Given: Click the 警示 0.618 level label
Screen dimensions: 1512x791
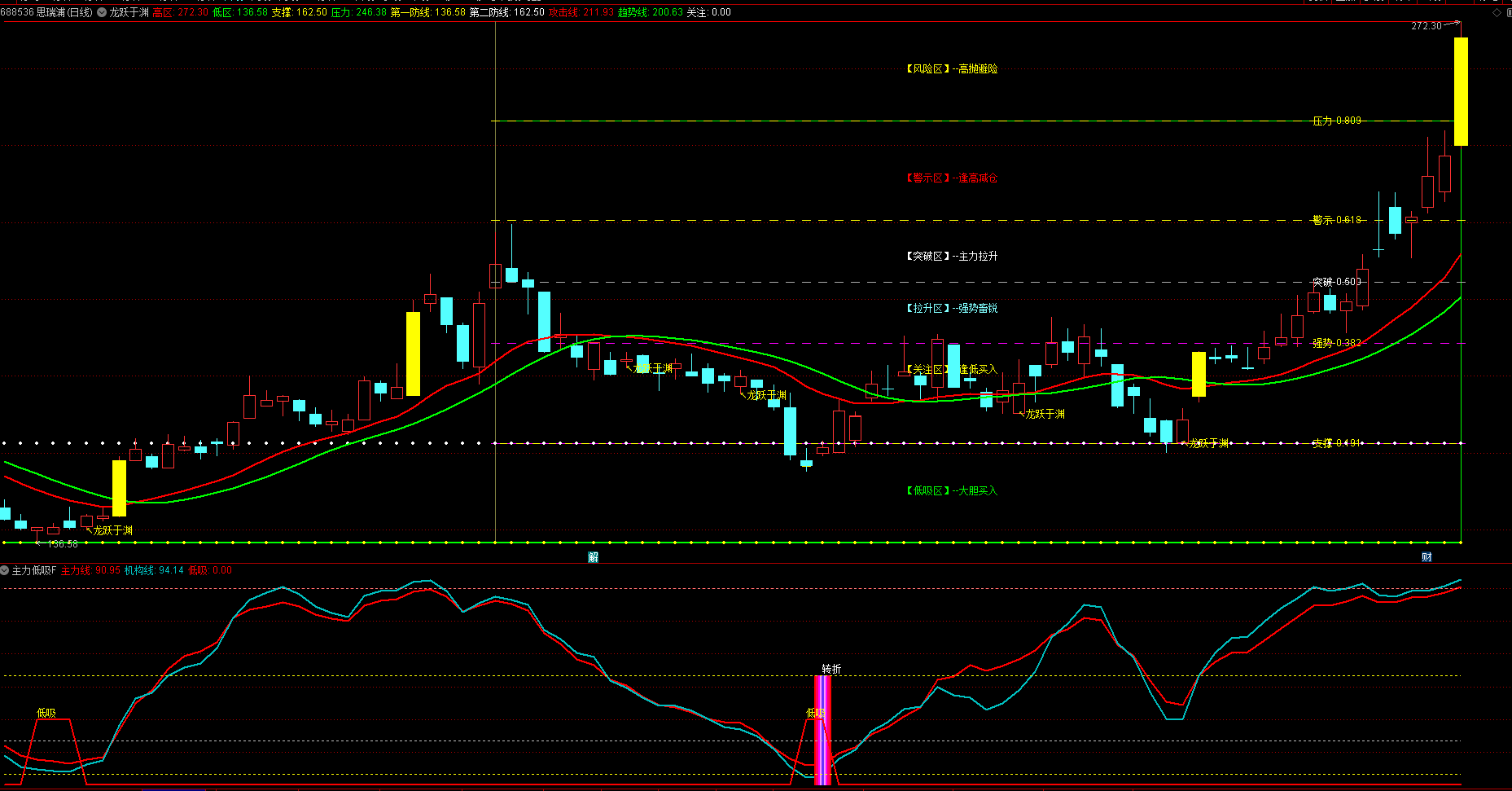Looking at the screenshot, I should click(1337, 220).
